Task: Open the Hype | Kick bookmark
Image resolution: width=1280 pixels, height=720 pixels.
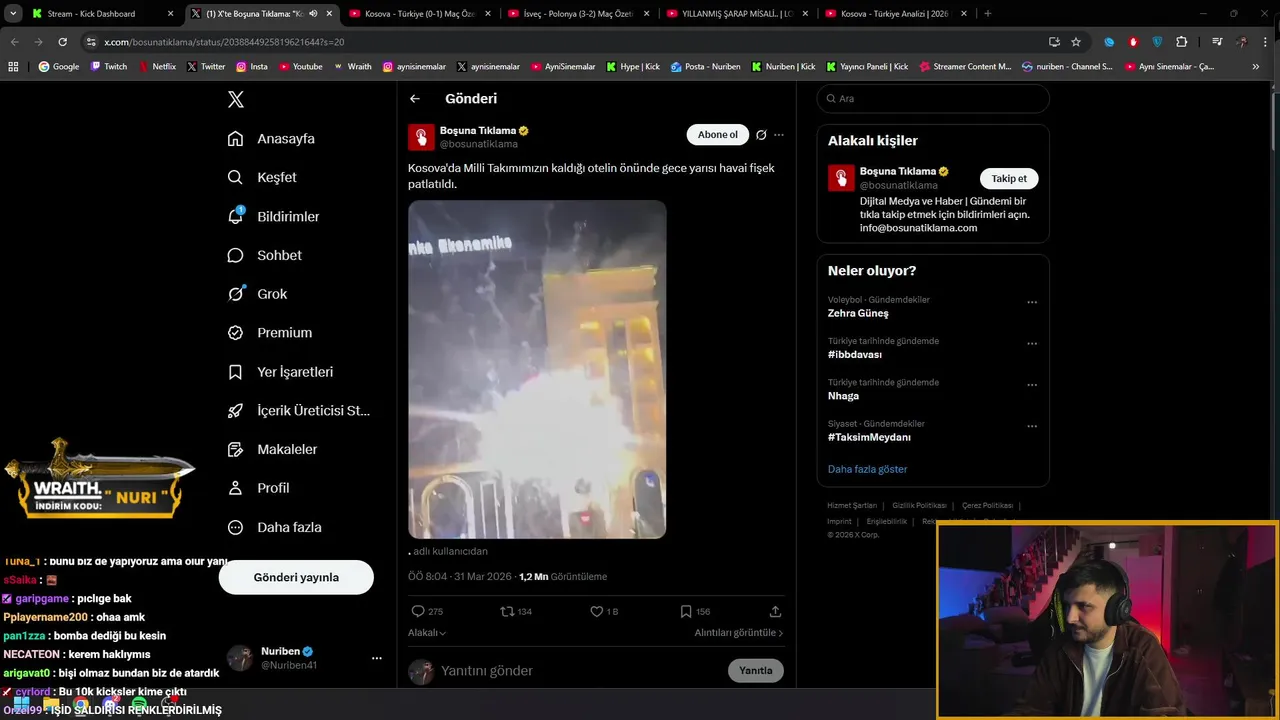Action: click(x=632, y=67)
